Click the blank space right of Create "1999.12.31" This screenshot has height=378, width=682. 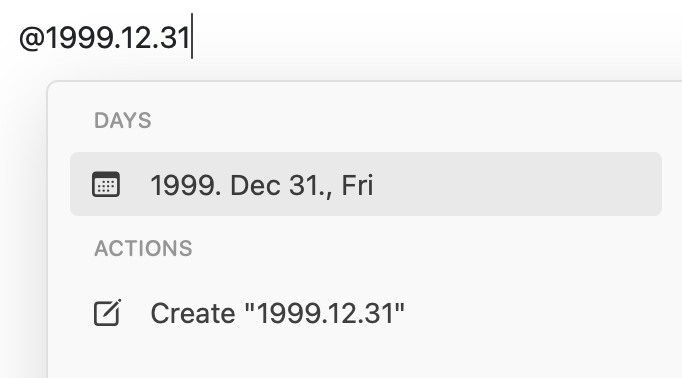click(x=533, y=313)
